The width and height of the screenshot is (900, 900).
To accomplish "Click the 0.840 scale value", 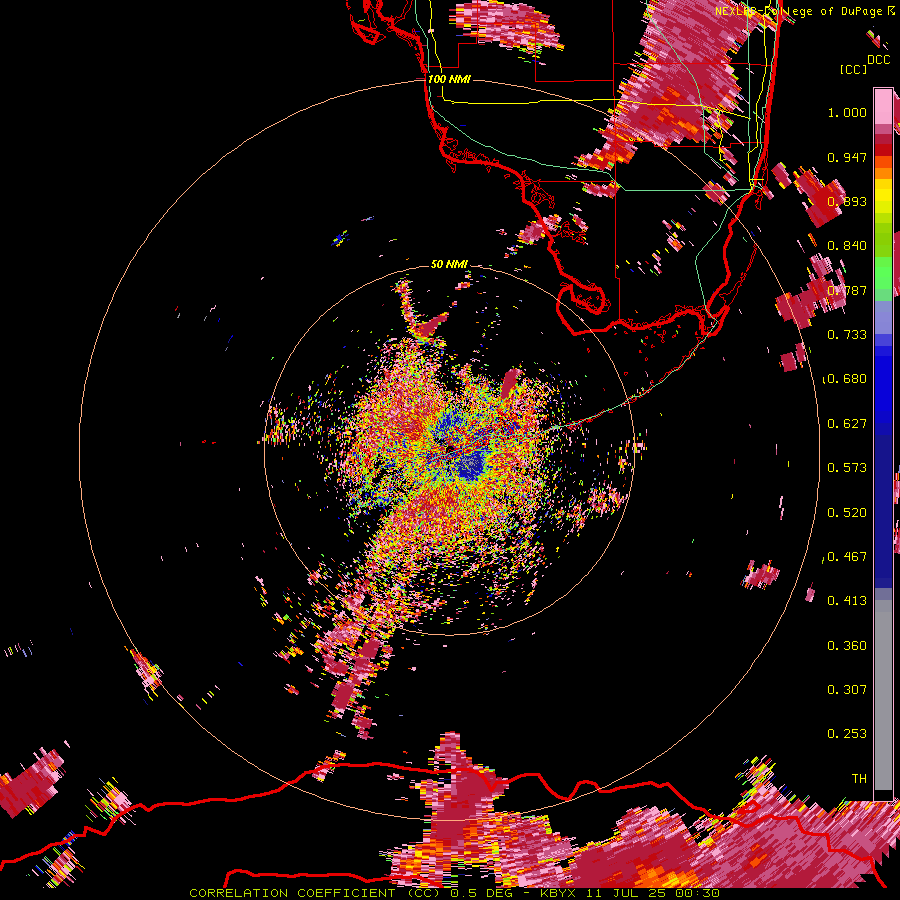I will click(x=847, y=246).
